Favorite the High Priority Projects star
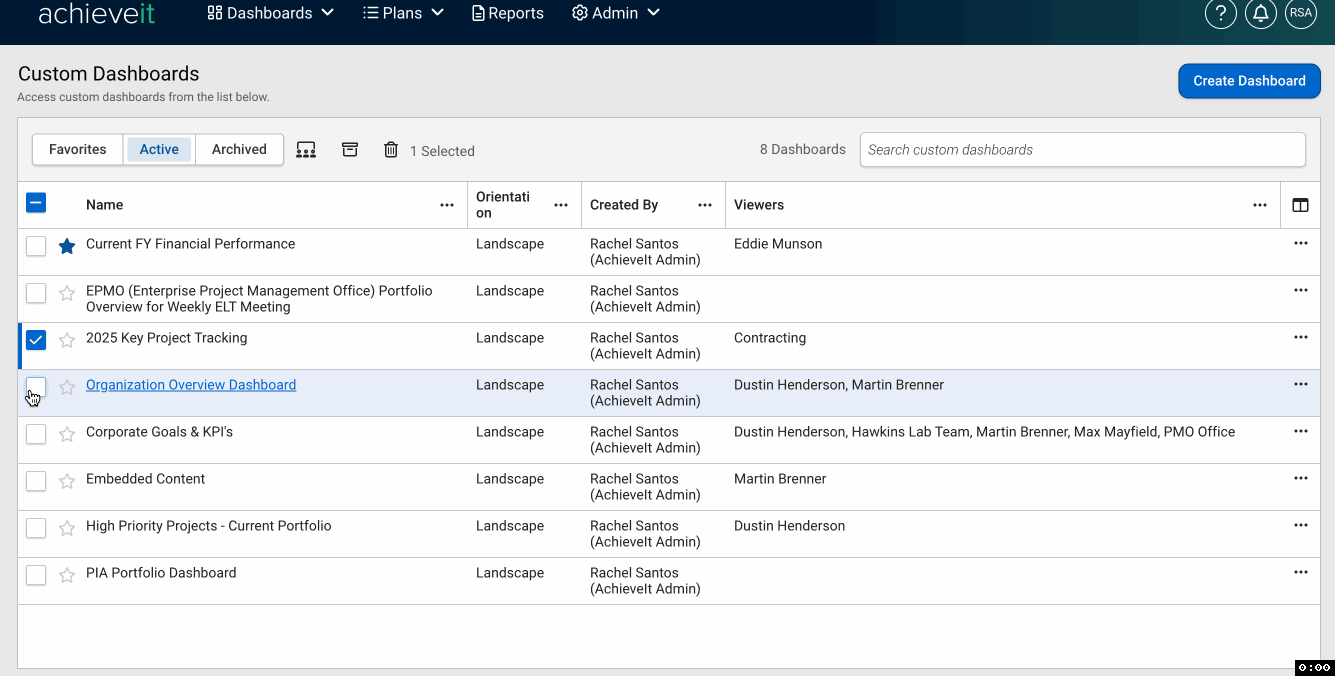The image size is (1335, 676). (x=67, y=528)
